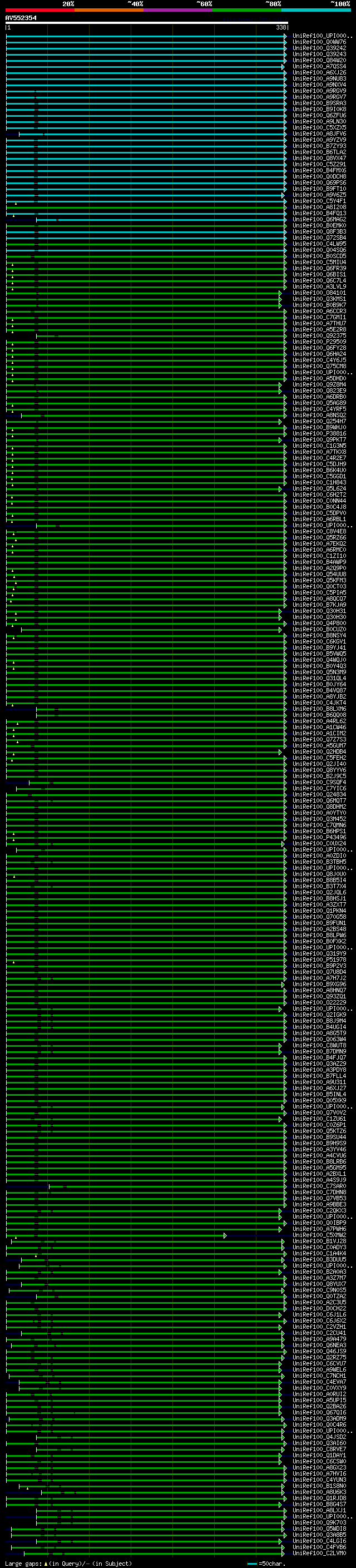Click the UniRef100_C5XNW2 label
The width and height of the screenshot is (356, 1568).
[319, 1235]
